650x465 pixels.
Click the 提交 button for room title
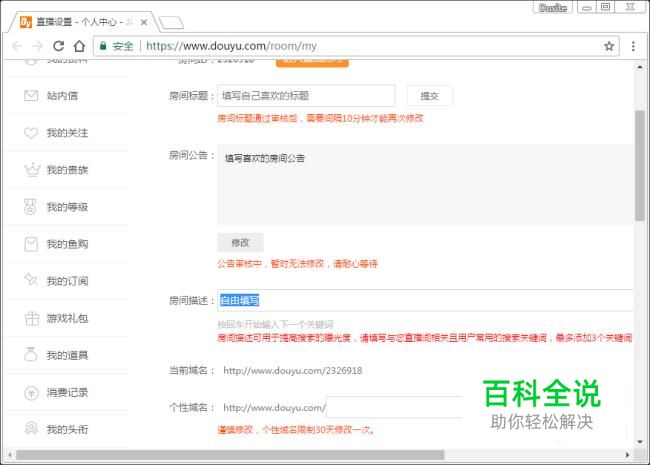(x=429, y=96)
